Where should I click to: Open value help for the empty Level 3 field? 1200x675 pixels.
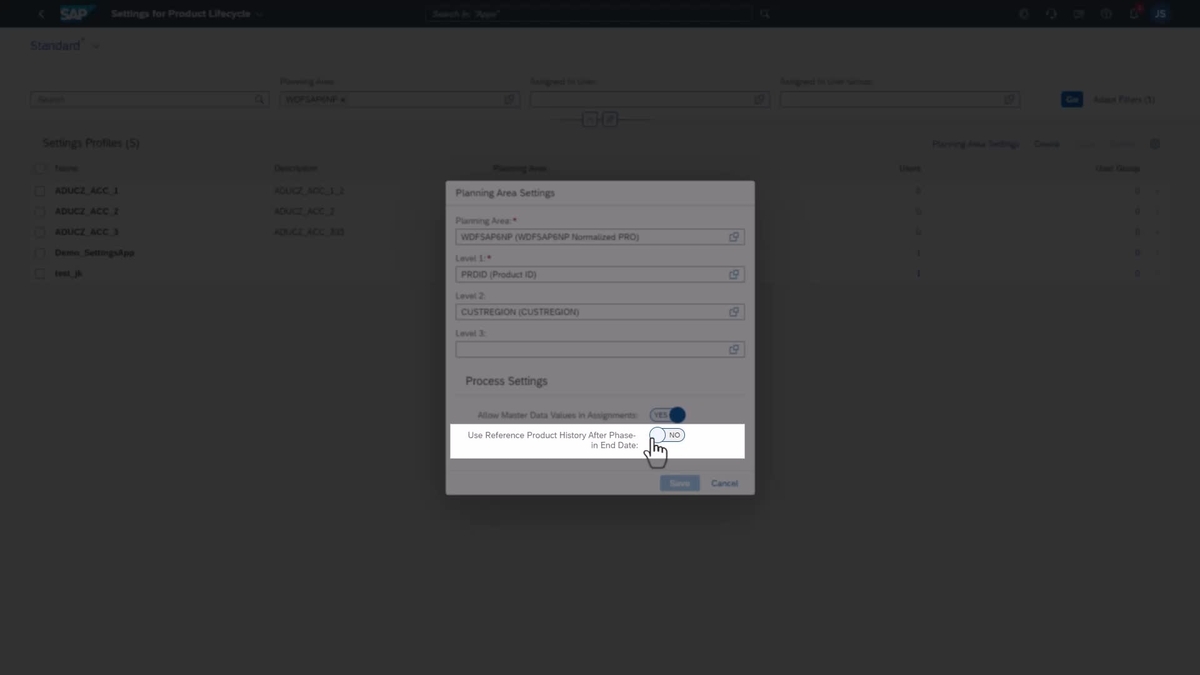pyautogui.click(x=735, y=349)
